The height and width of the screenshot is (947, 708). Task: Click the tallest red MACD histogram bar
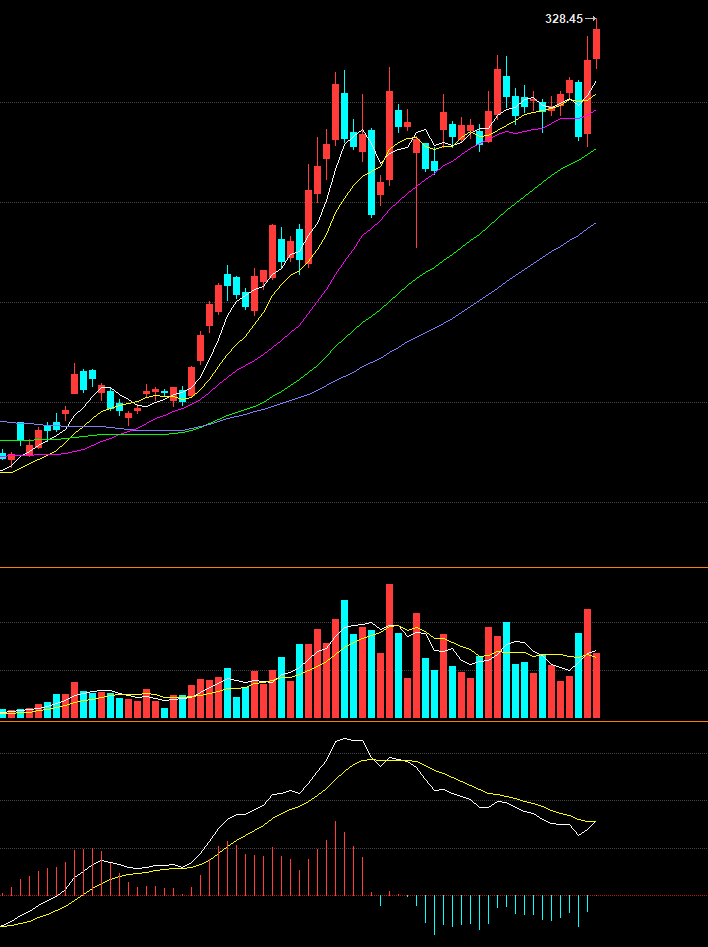[335, 858]
